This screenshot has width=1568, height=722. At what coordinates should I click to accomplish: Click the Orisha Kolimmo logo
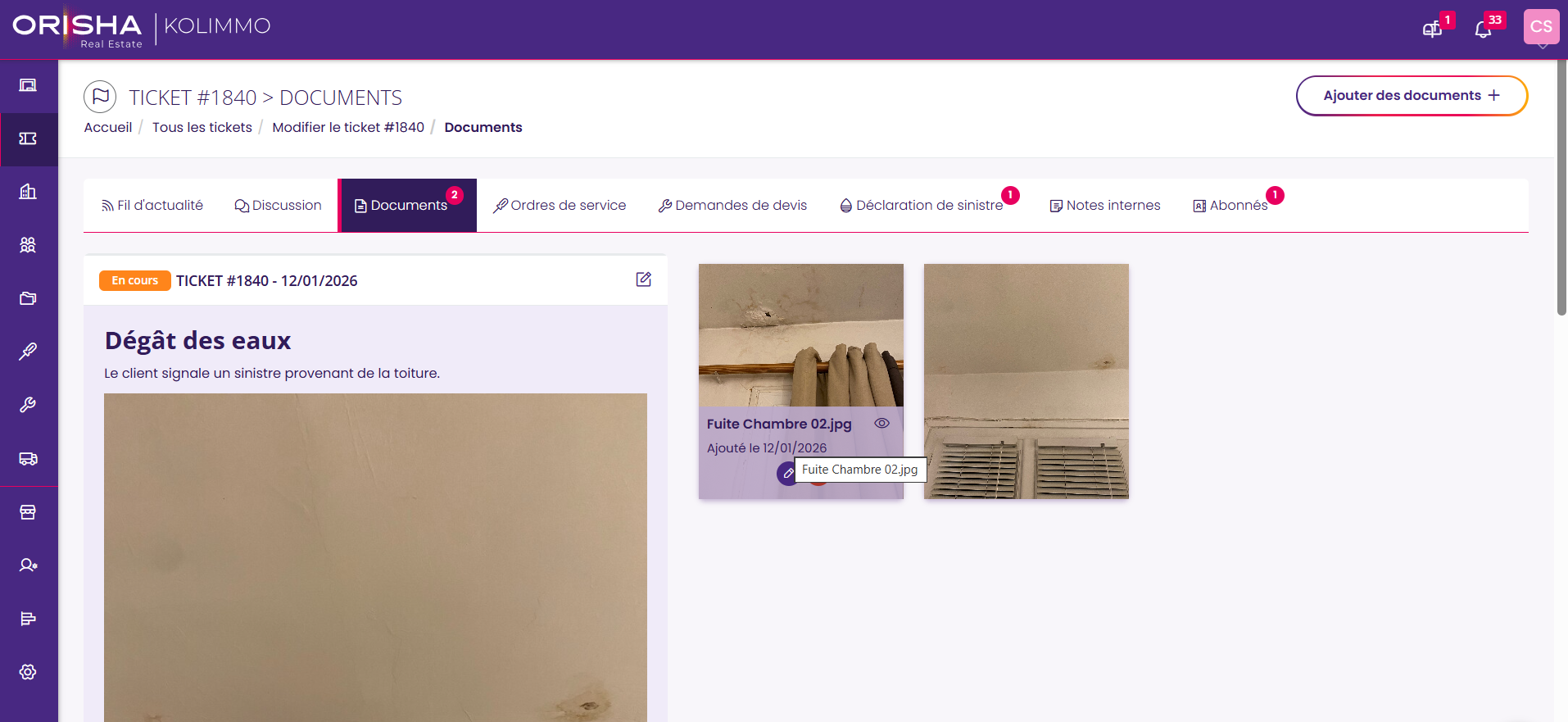click(x=141, y=28)
